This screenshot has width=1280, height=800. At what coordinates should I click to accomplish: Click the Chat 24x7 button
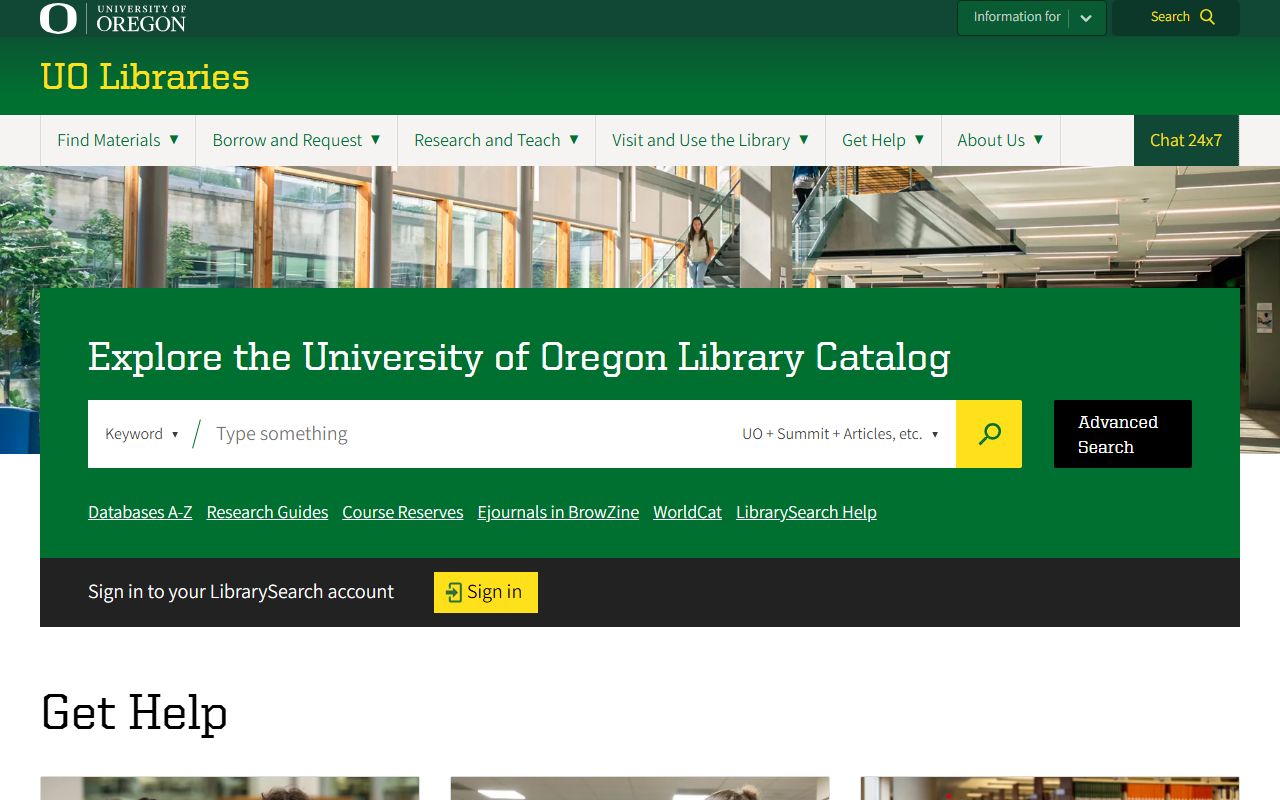pyautogui.click(x=1186, y=140)
